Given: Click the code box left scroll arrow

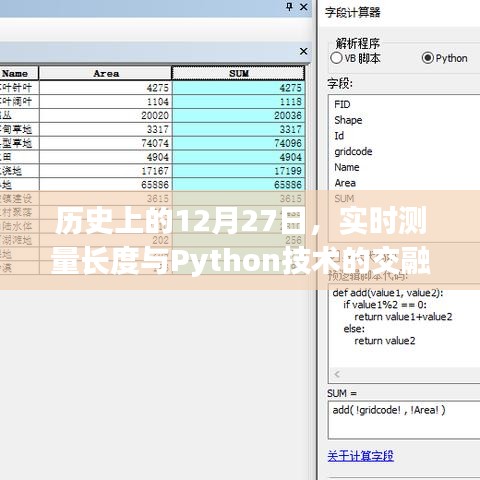Looking at the screenshot, I should click(x=337, y=374).
